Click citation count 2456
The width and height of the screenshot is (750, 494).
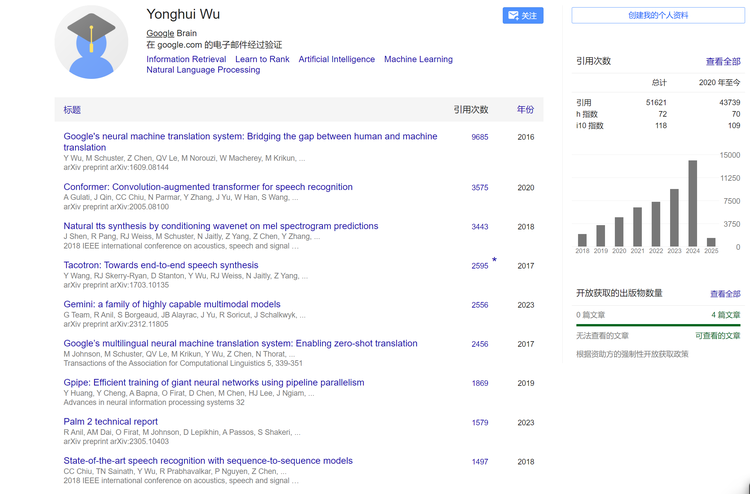[480, 344]
